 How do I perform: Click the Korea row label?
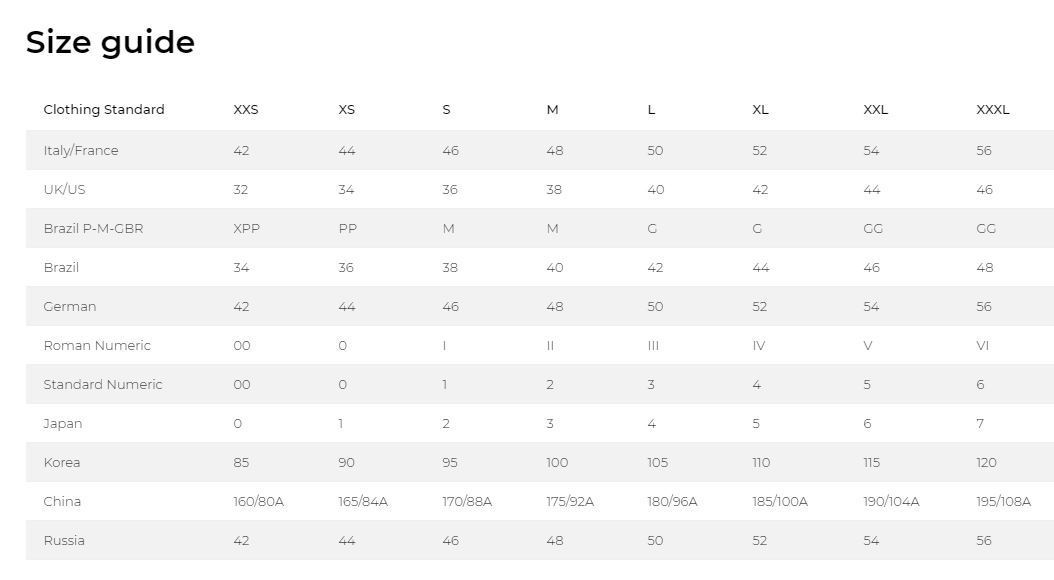[62, 462]
